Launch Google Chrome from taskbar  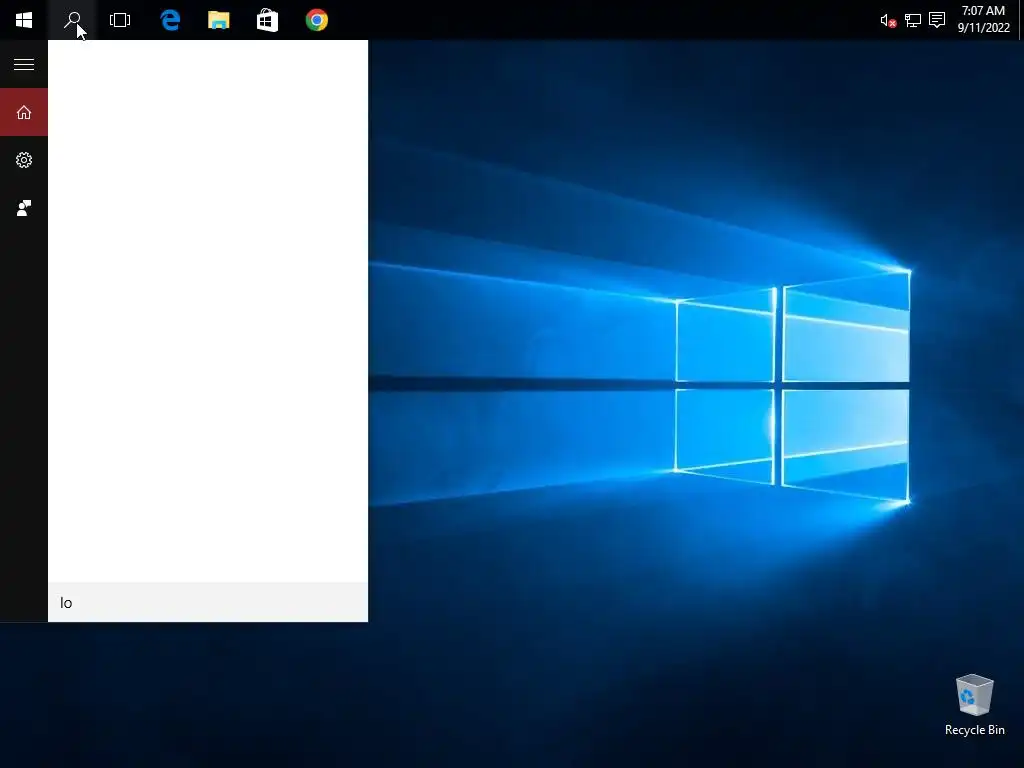coord(317,20)
